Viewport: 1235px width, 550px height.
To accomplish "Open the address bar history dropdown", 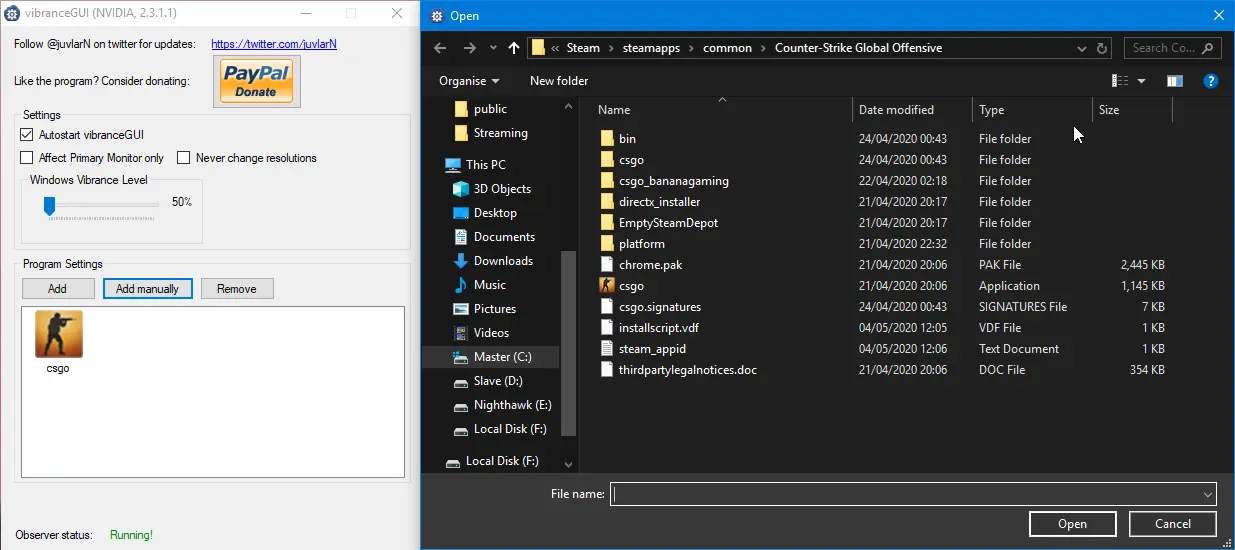I will click(1082, 48).
